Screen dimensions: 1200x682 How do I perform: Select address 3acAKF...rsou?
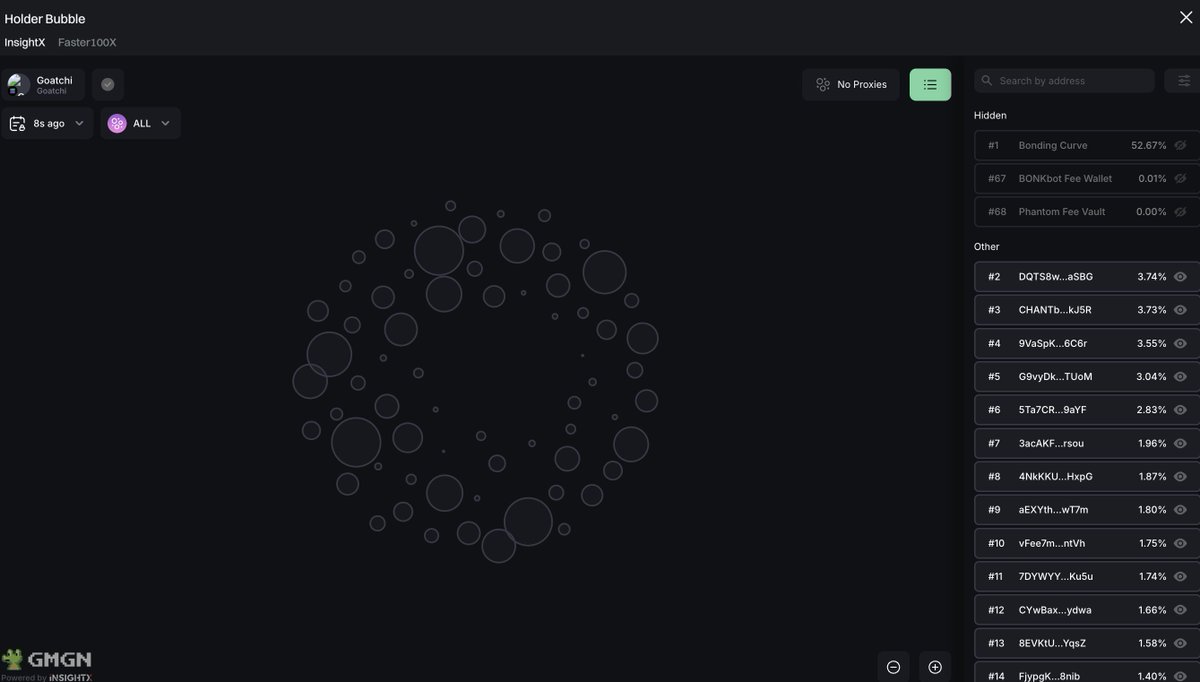pos(1051,443)
